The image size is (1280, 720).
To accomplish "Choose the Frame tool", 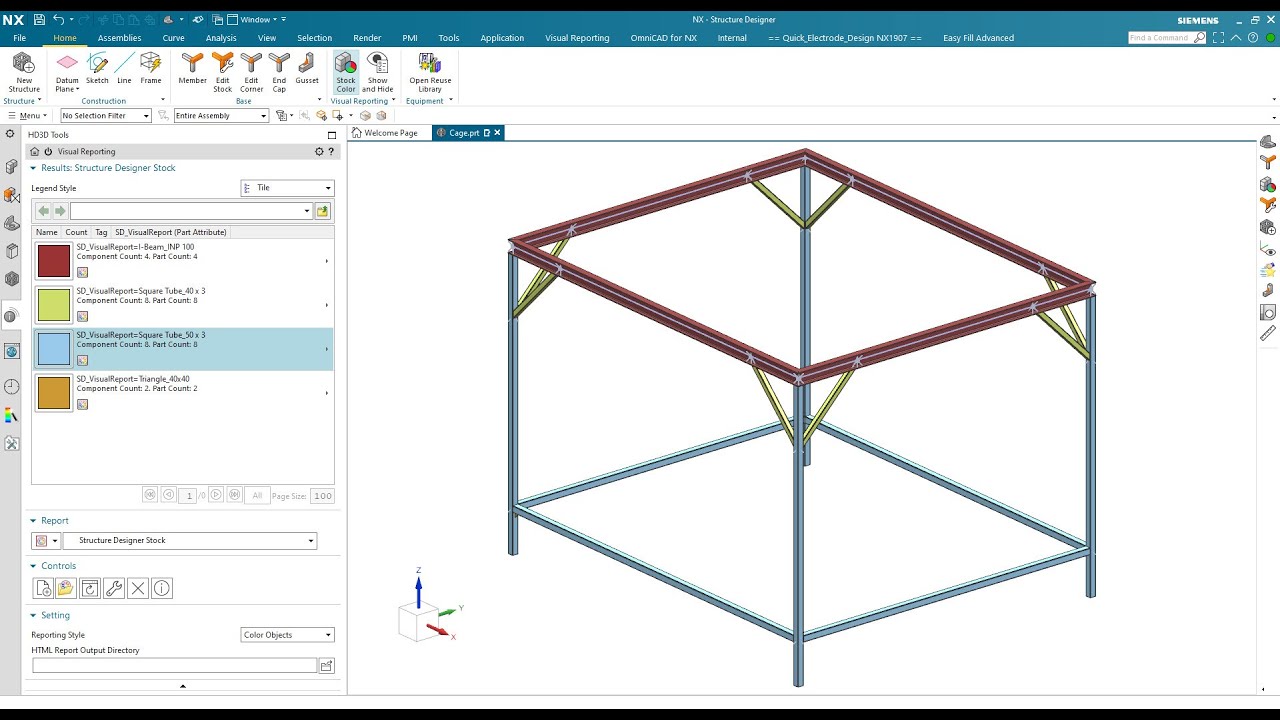I will point(151,68).
